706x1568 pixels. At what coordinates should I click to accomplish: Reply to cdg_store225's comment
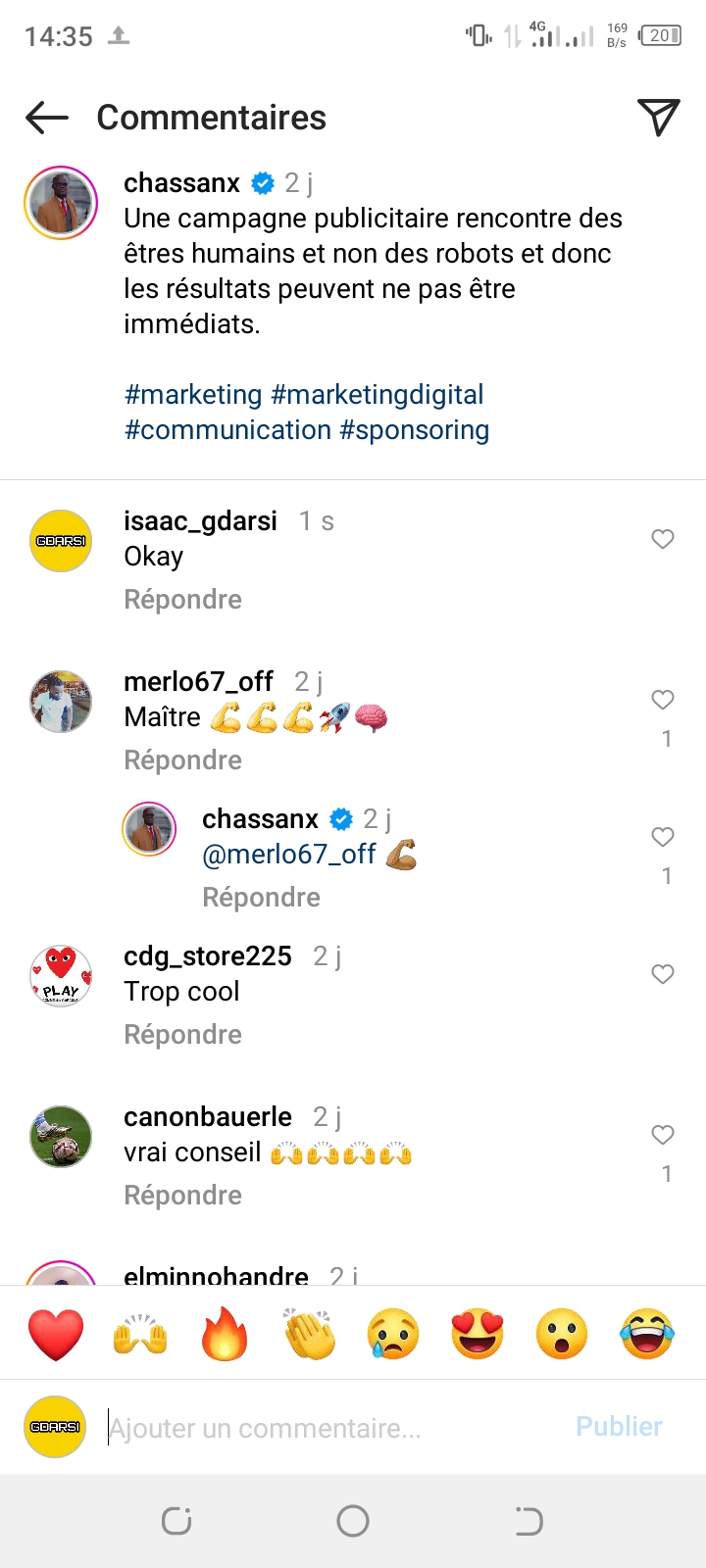(x=182, y=1035)
